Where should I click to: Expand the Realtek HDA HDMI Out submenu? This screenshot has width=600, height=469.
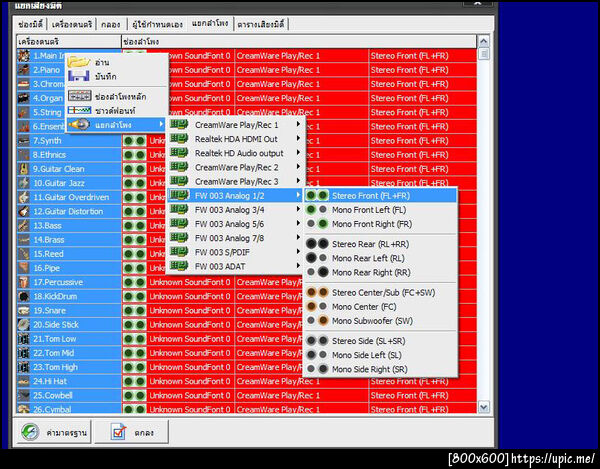tap(236, 139)
